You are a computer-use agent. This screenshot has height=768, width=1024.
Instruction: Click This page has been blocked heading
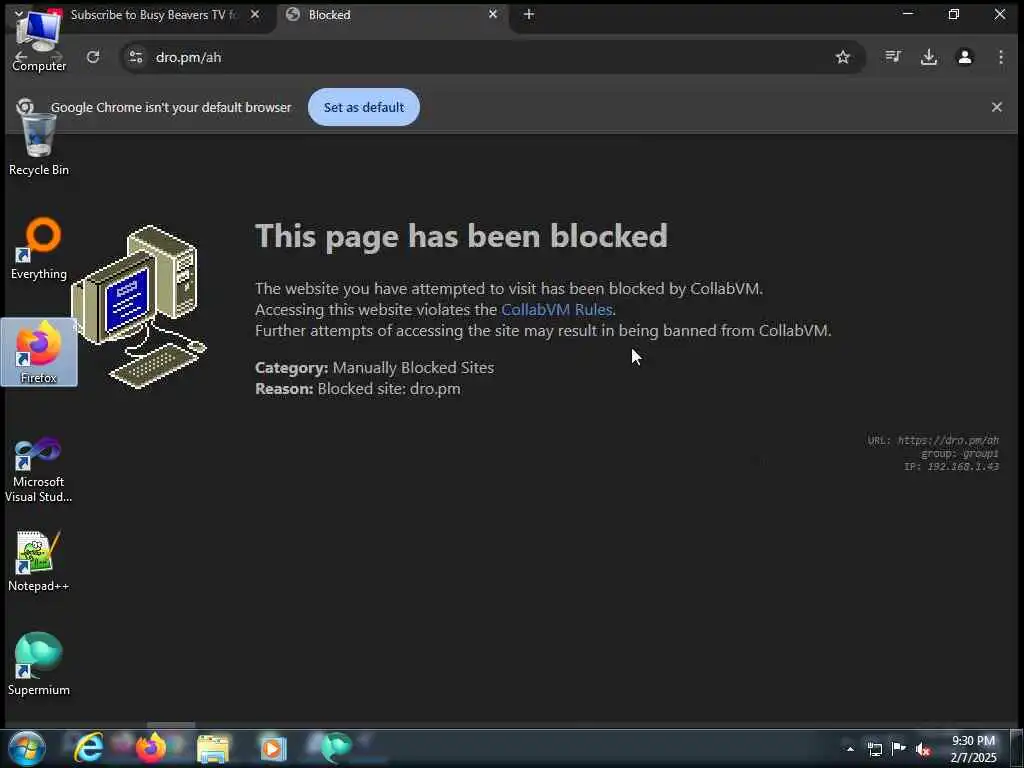click(461, 236)
